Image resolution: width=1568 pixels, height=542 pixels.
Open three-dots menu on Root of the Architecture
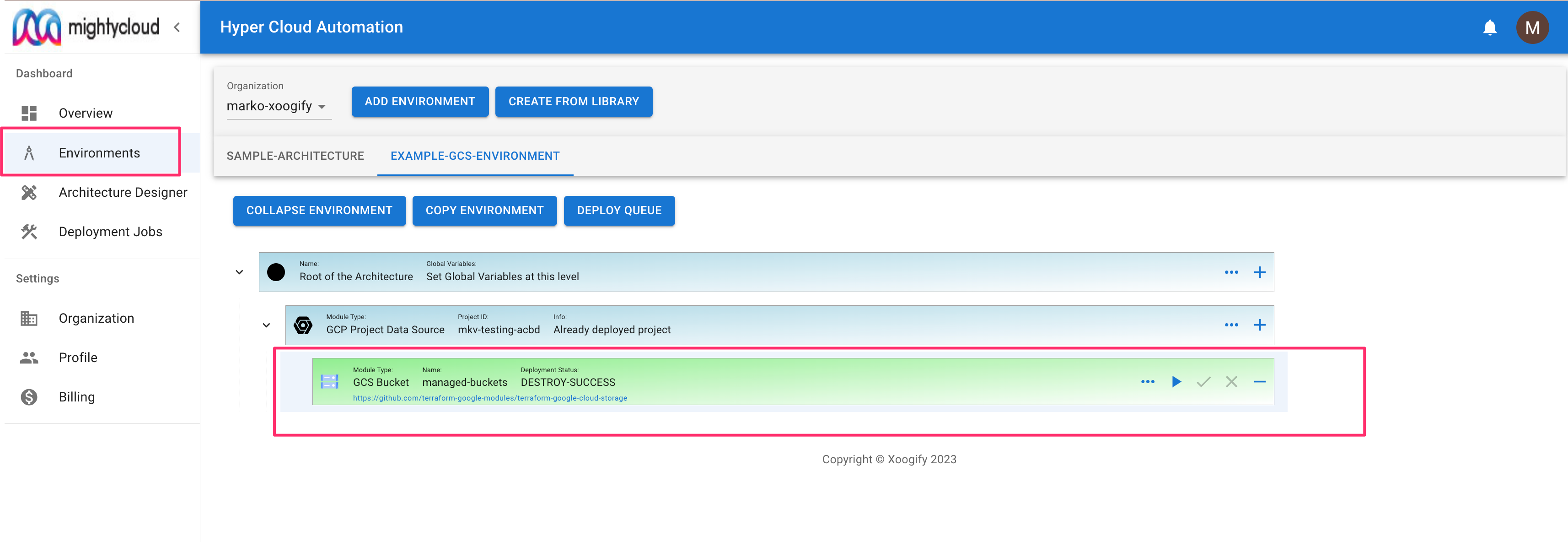click(1231, 272)
